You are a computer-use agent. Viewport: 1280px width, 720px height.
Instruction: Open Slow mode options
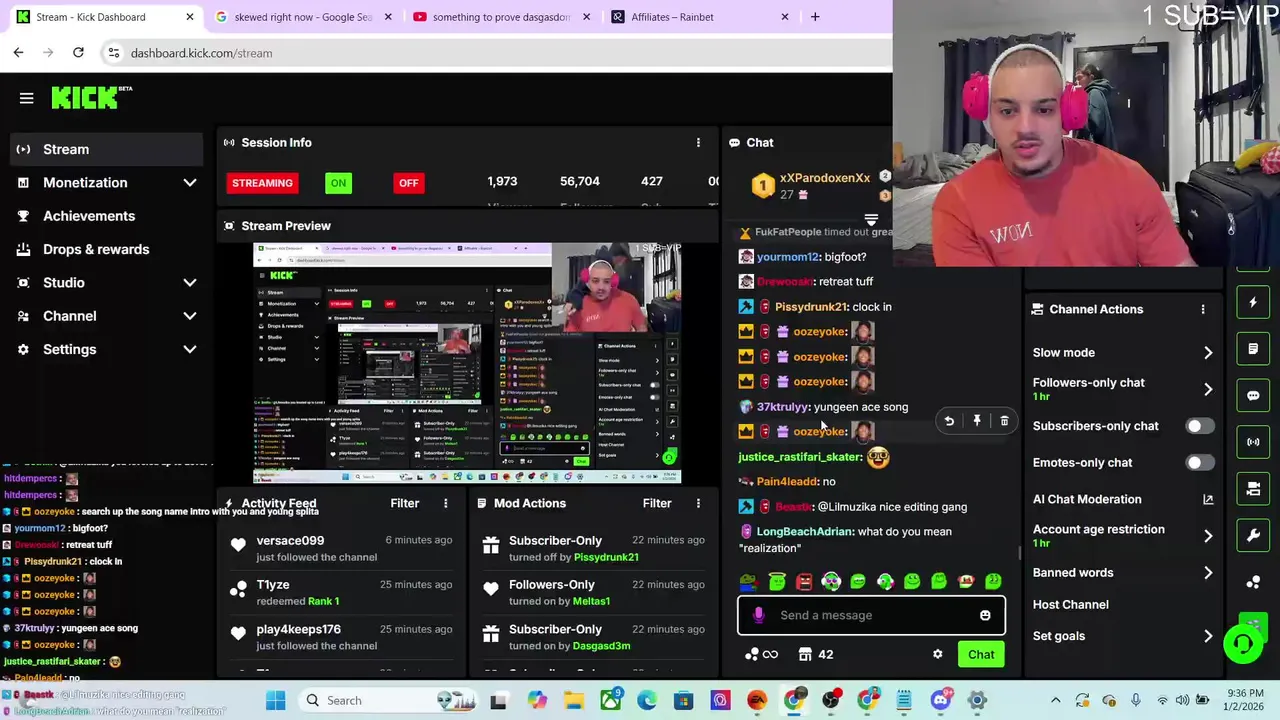click(x=1123, y=352)
